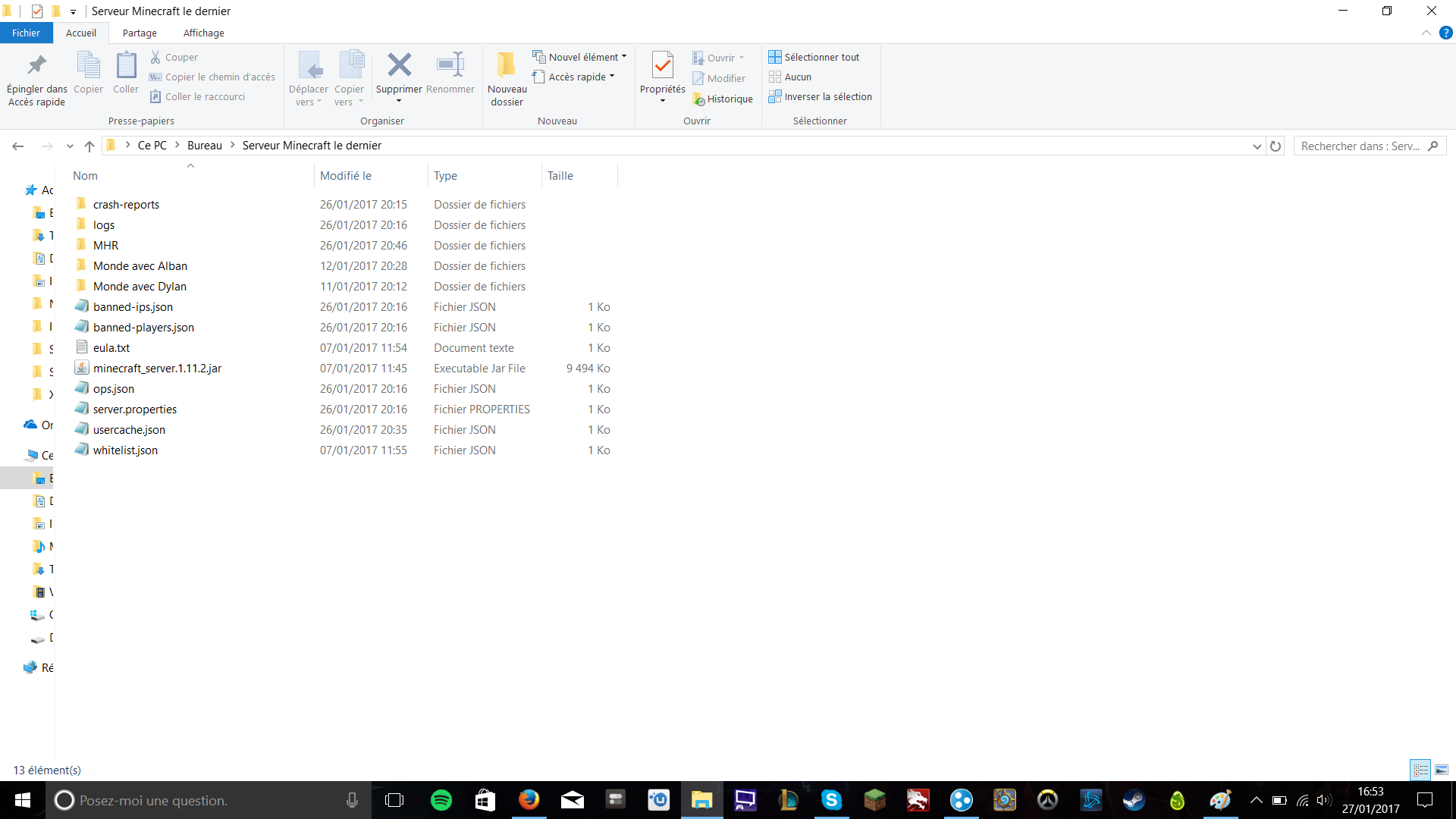The image size is (1456, 819).
Task: Open Explorer help question mark icon
Action: coord(1446,33)
